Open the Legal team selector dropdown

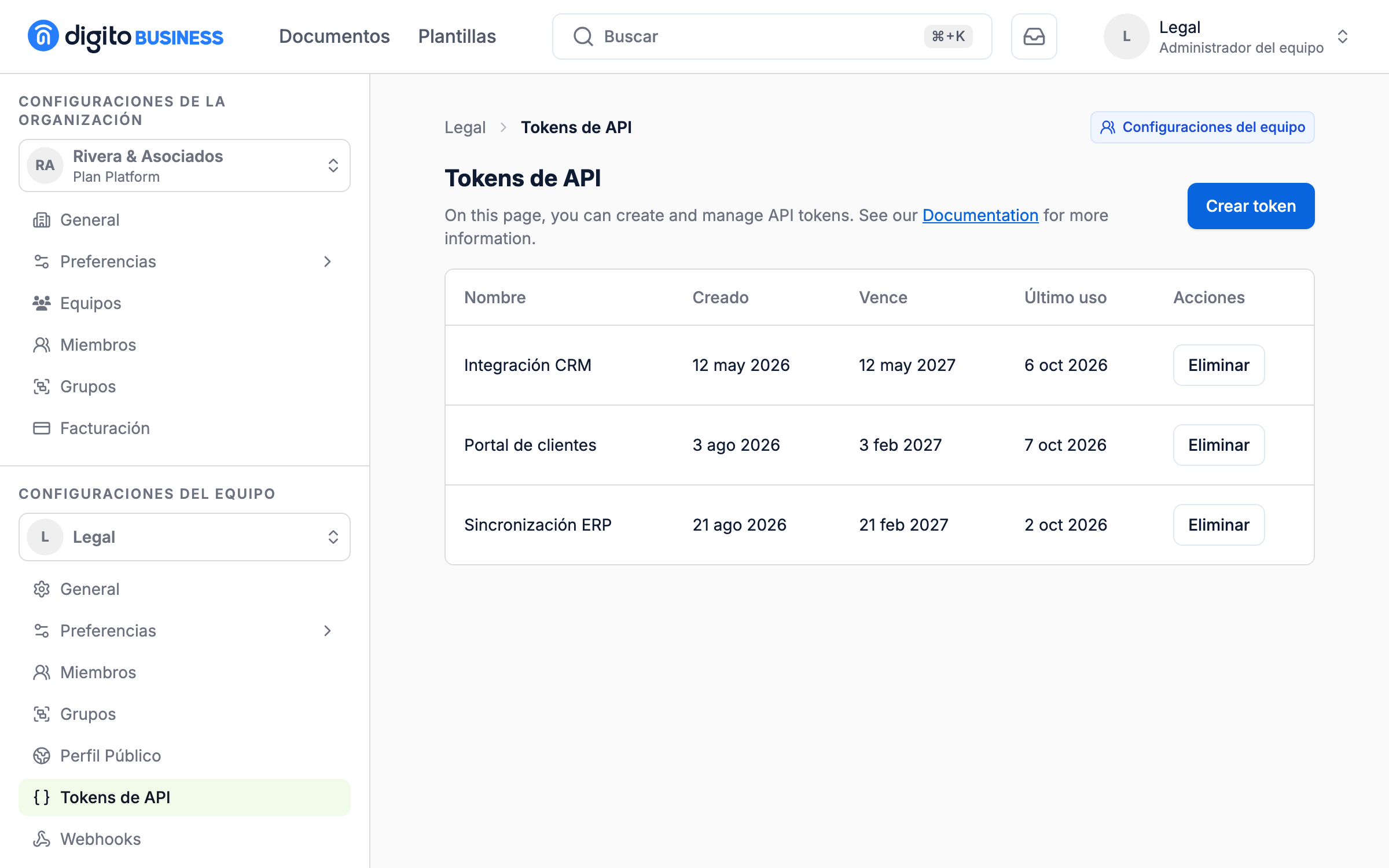coord(185,537)
